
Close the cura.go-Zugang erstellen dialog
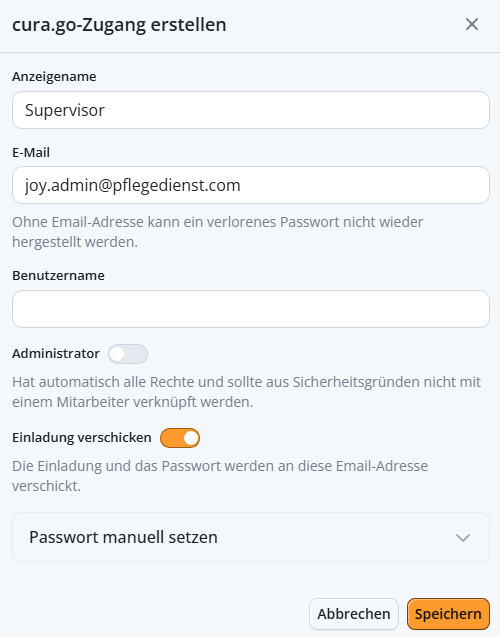[472, 24]
